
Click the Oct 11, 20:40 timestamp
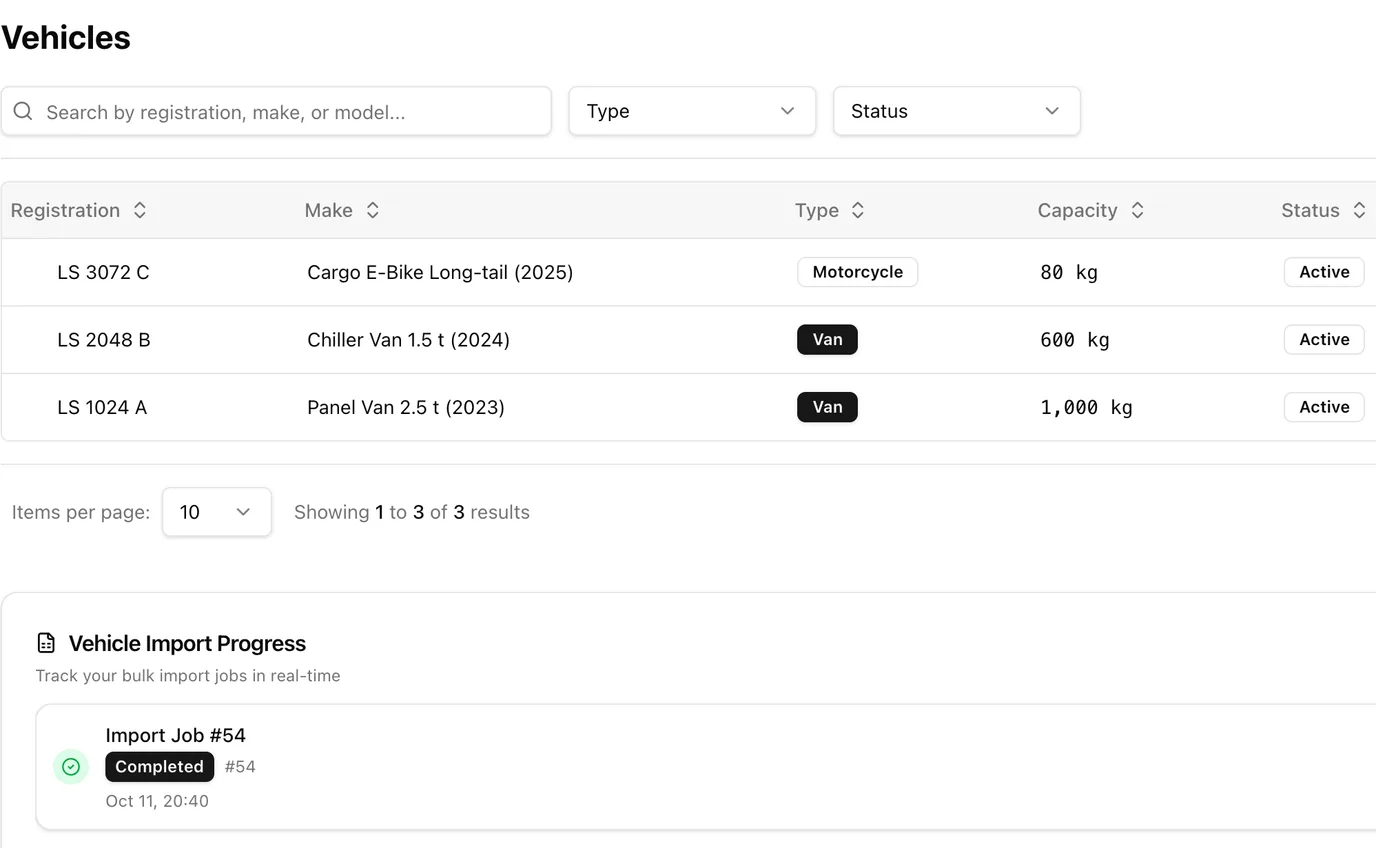(x=157, y=801)
